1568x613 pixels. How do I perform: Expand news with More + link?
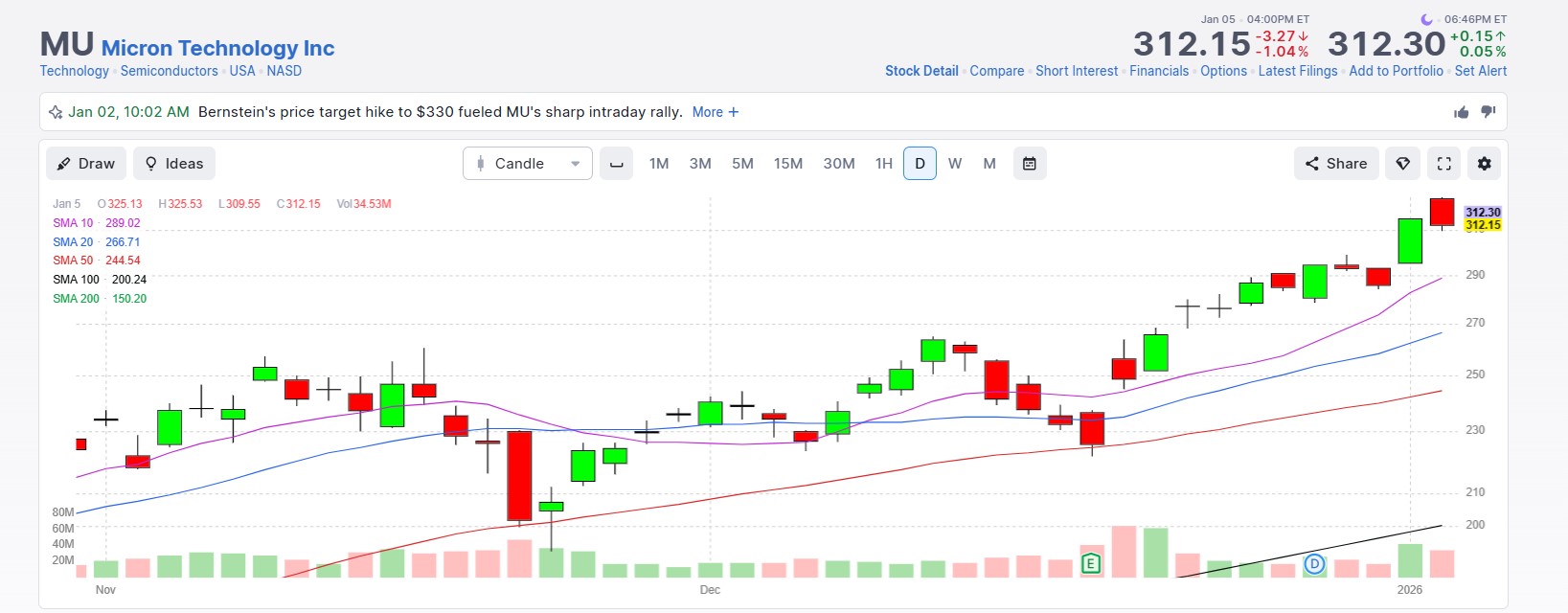[x=715, y=112]
